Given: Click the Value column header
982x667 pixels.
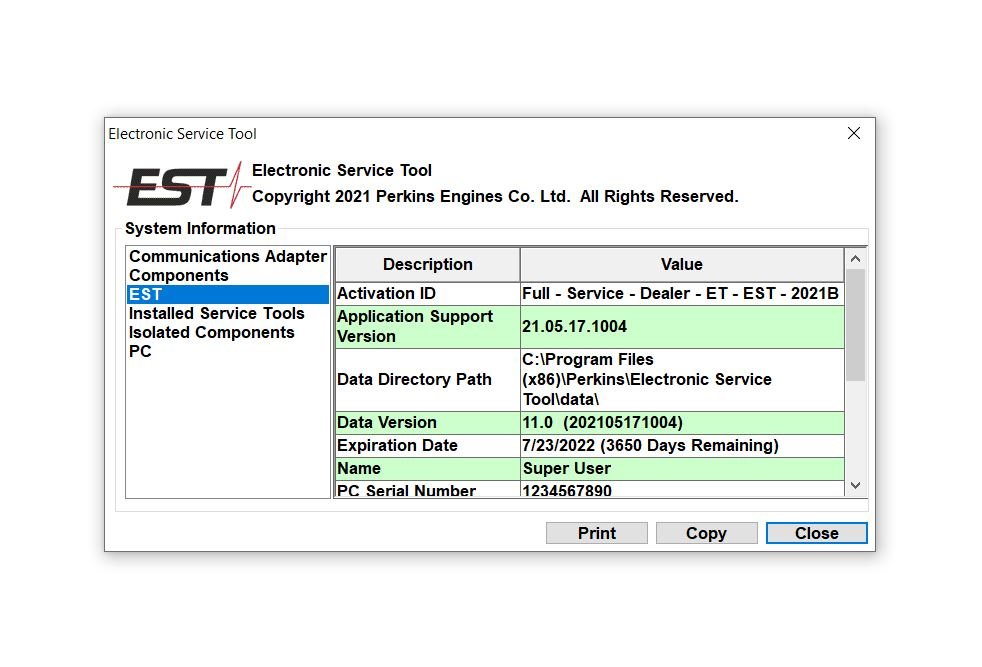Looking at the screenshot, I should point(682,264).
